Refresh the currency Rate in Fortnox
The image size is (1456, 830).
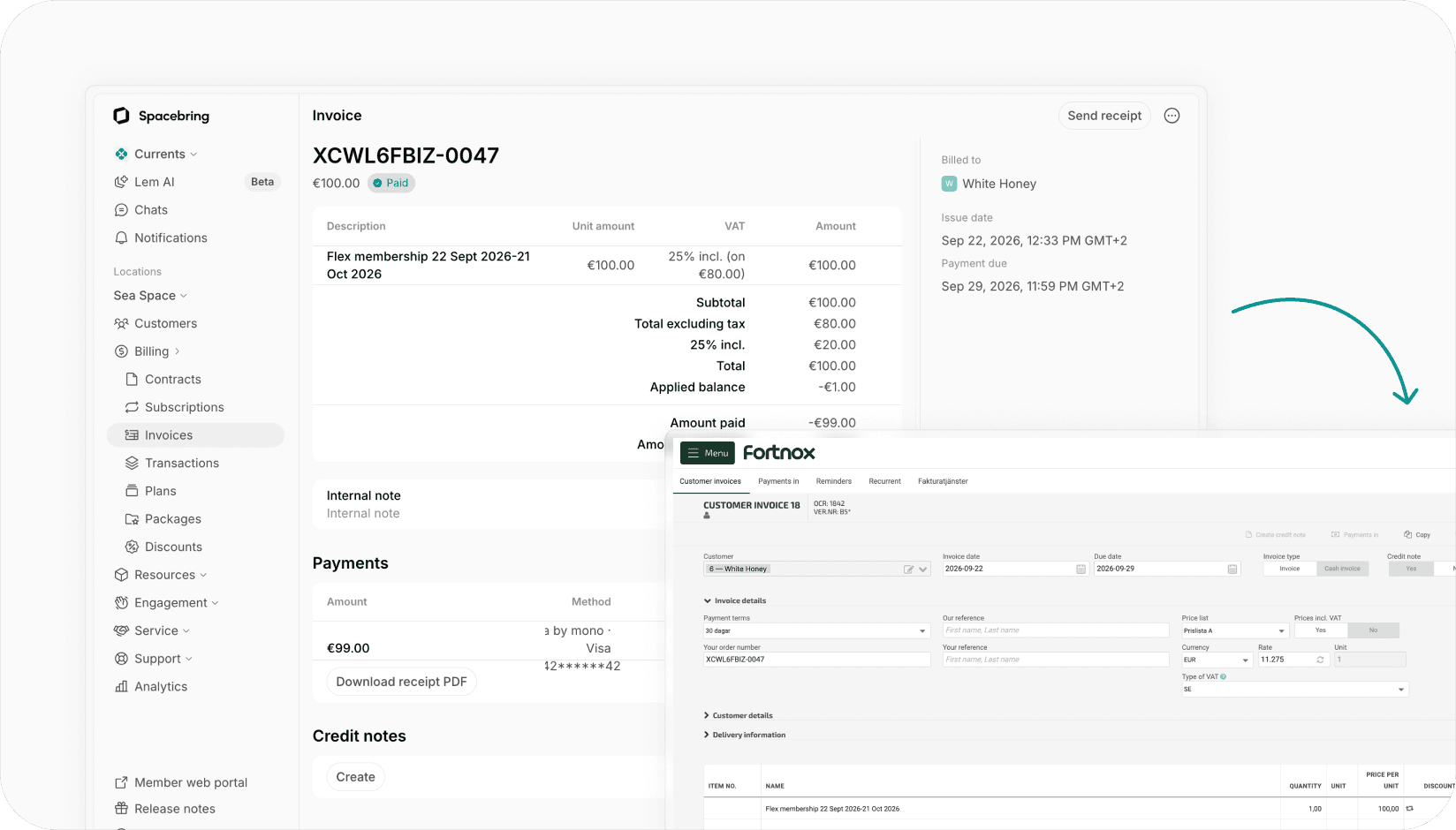pyautogui.click(x=1321, y=660)
